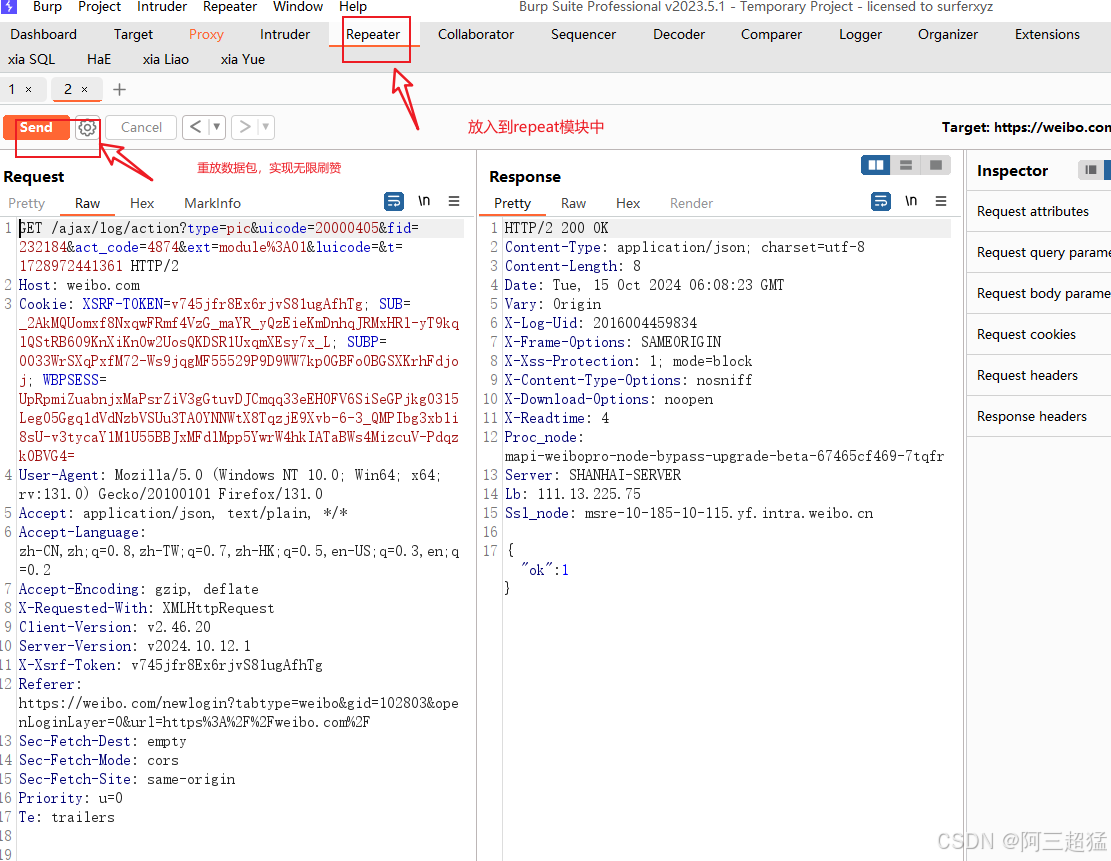Viewport: 1111px width, 861px height.
Task: Open the history dropdown beside the back arrow
Action: (x=217, y=127)
